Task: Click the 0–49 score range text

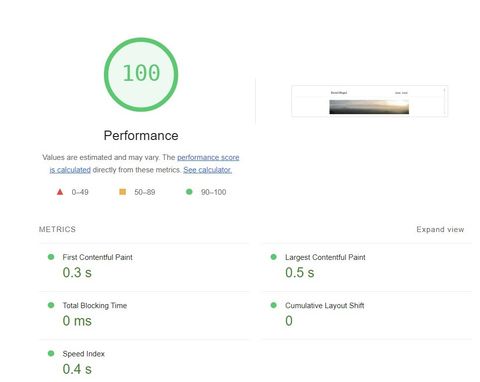Action: tap(80, 192)
